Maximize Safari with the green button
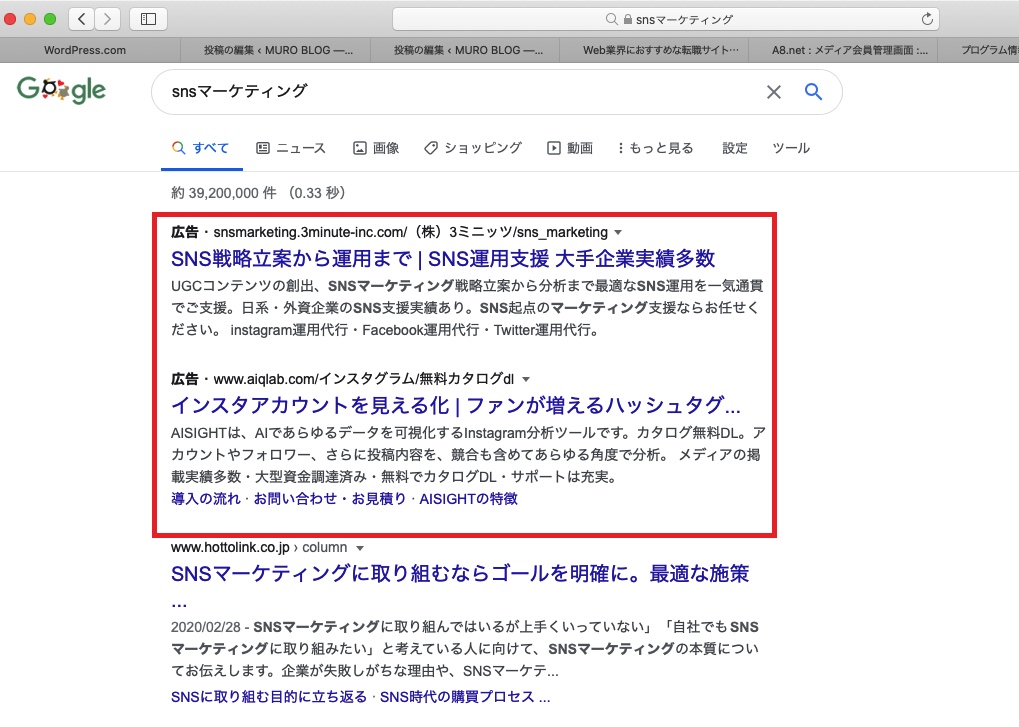Screen dimensions: 1019x727 tap(50, 19)
